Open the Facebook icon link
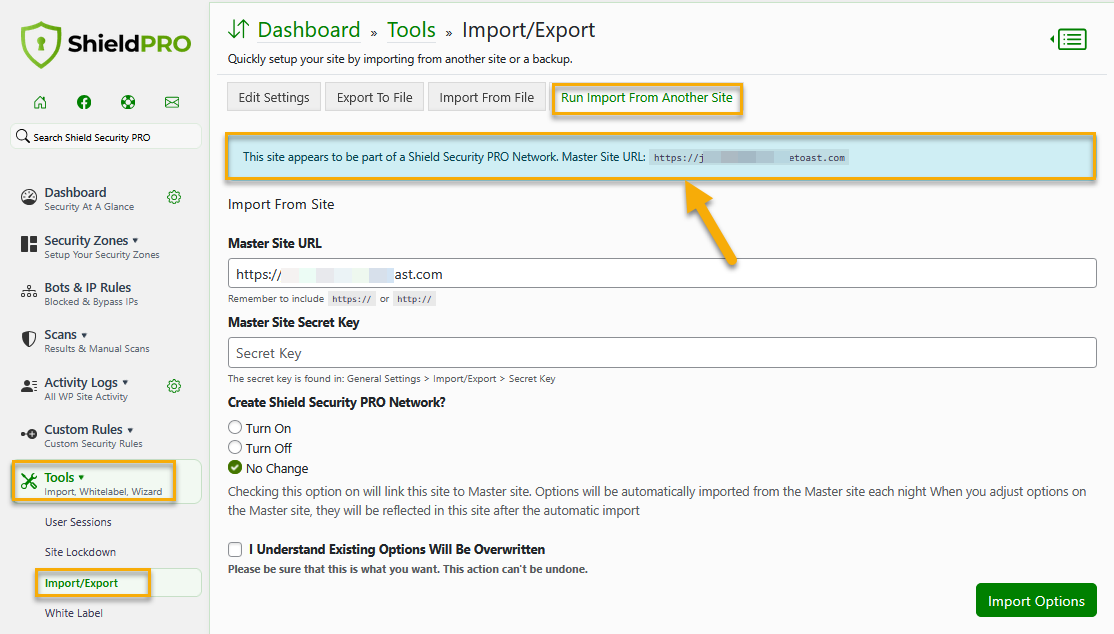This screenshot has height=634, width=1114. point(84,102)
